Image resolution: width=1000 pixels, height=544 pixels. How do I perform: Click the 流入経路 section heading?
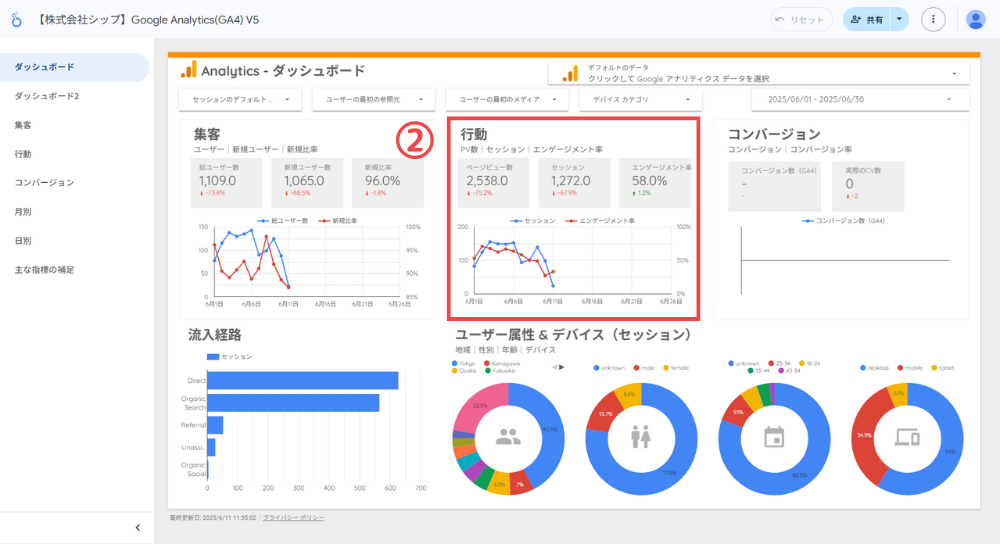point(215,335)
